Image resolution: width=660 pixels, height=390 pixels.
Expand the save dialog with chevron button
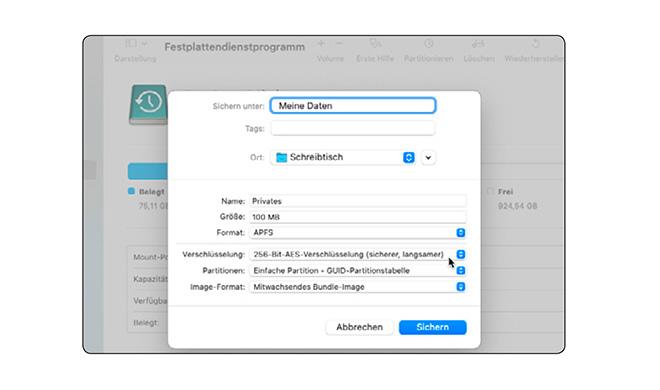[428, 157]
